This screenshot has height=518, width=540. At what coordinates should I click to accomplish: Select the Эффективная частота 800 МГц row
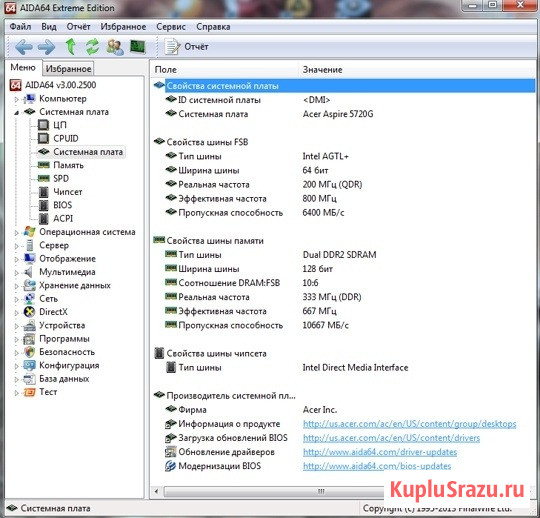344,199
